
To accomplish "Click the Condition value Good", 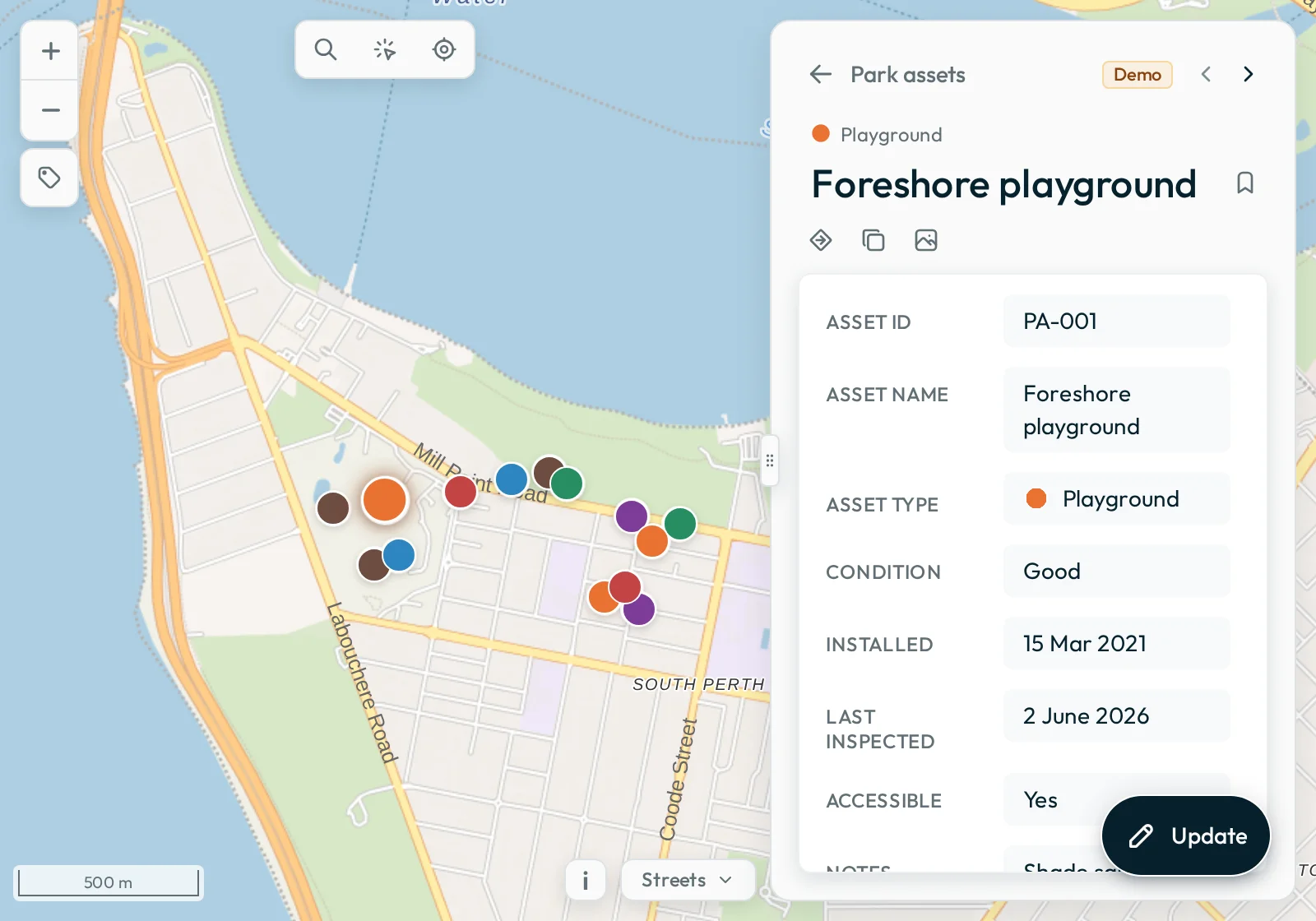I will click(x=1117, y=572).
